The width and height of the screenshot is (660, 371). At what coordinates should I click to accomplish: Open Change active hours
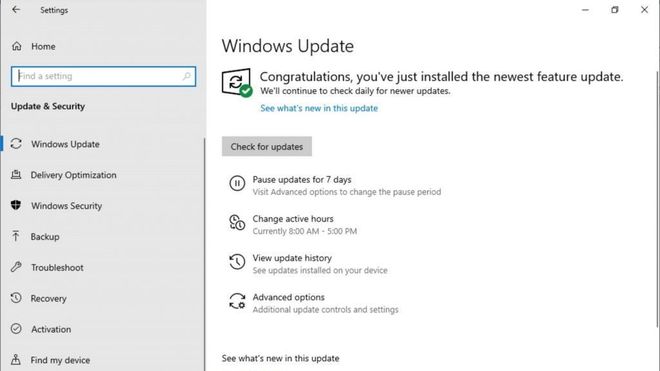tap(293, 219)
